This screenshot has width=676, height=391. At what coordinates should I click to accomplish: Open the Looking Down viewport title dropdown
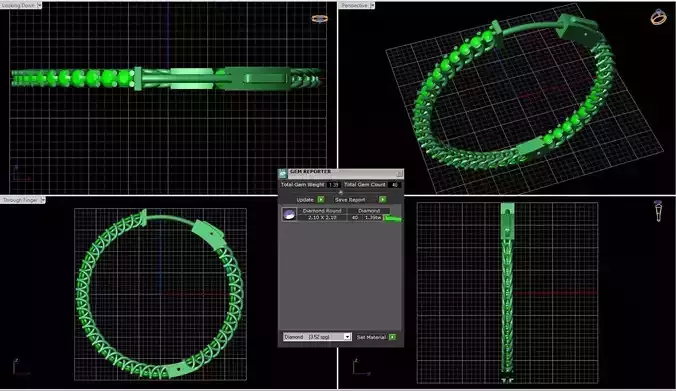pos(39,5)
